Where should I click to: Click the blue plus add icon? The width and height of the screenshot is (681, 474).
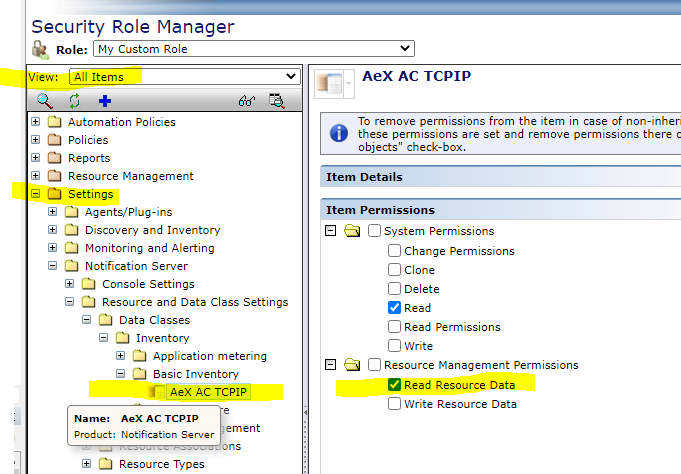click(x=103, y=100)
